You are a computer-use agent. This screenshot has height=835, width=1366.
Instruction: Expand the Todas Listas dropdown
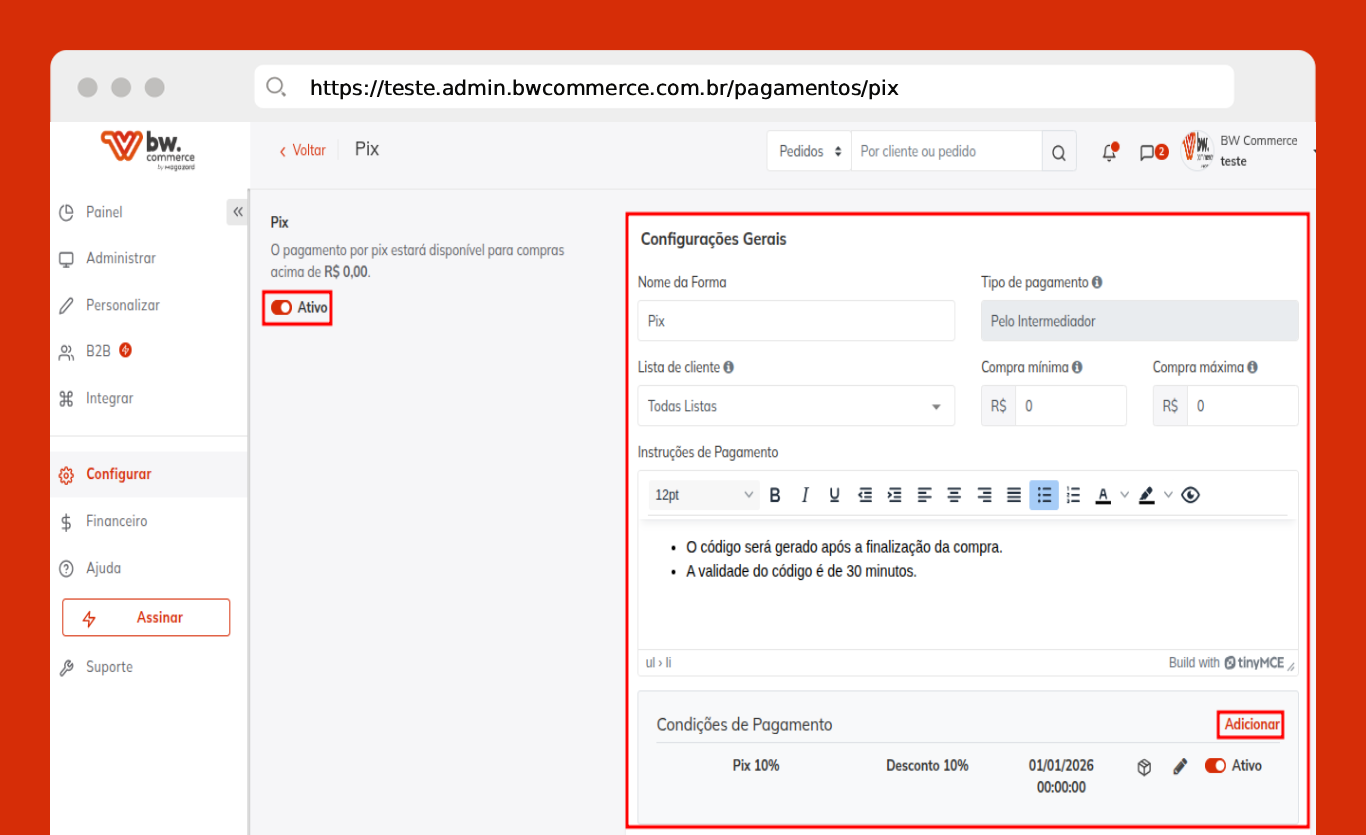[x=795, y=406]
